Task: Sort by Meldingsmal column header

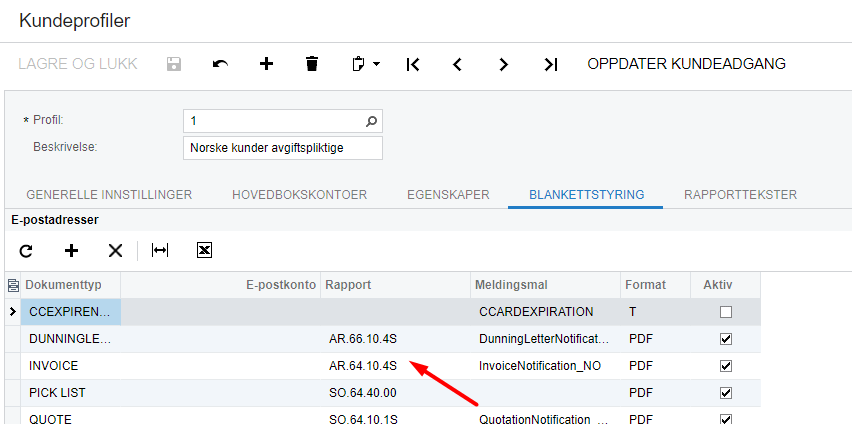Action: point(546,285)
